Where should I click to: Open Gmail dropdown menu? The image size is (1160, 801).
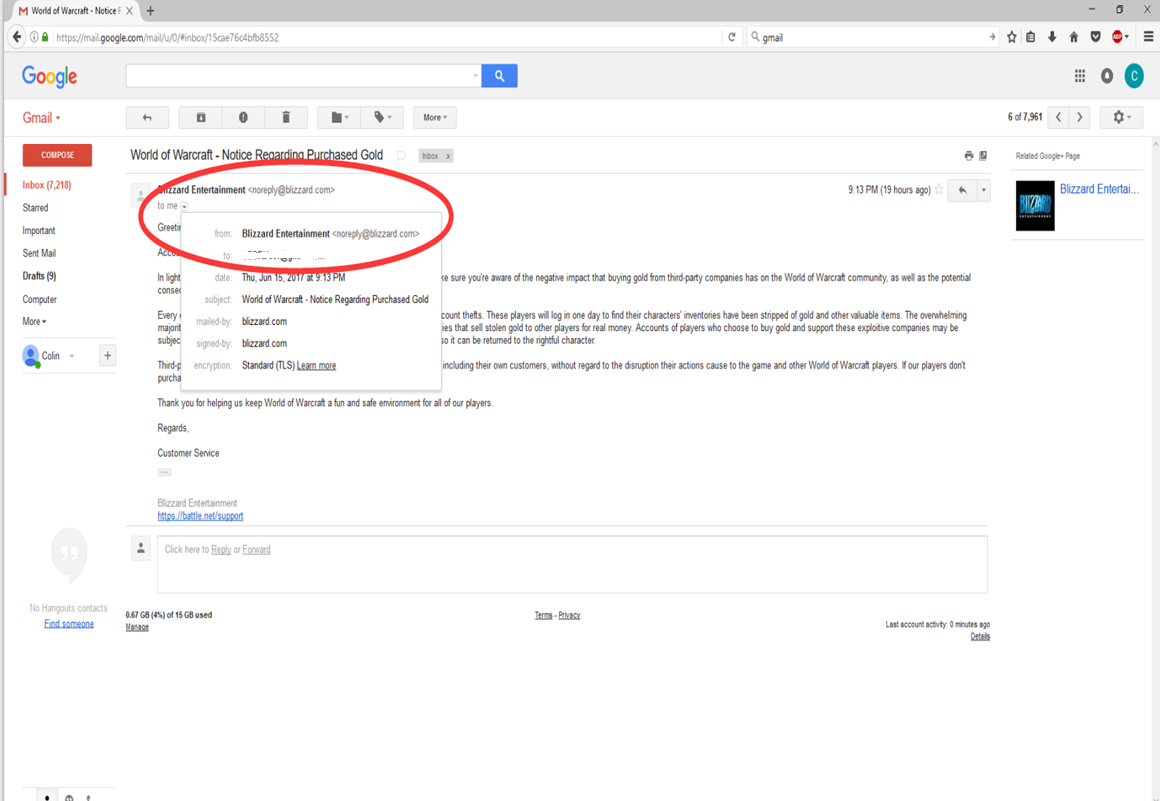41,118
